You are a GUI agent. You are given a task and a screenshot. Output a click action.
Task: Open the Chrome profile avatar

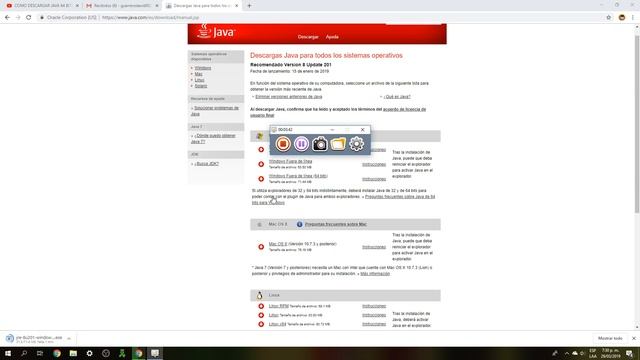pos(622,18)
